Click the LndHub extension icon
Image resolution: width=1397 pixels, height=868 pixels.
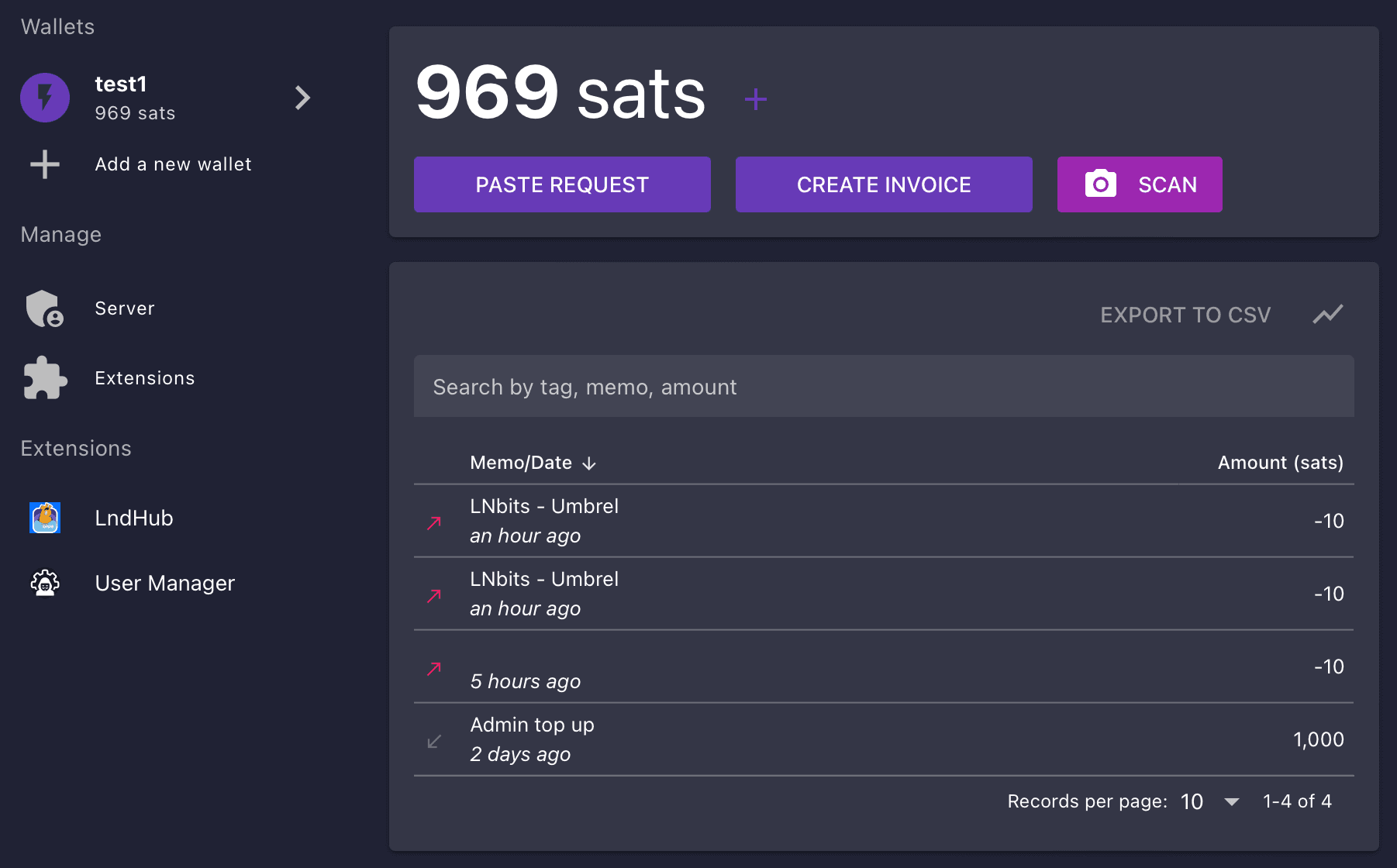pos(45,518)
